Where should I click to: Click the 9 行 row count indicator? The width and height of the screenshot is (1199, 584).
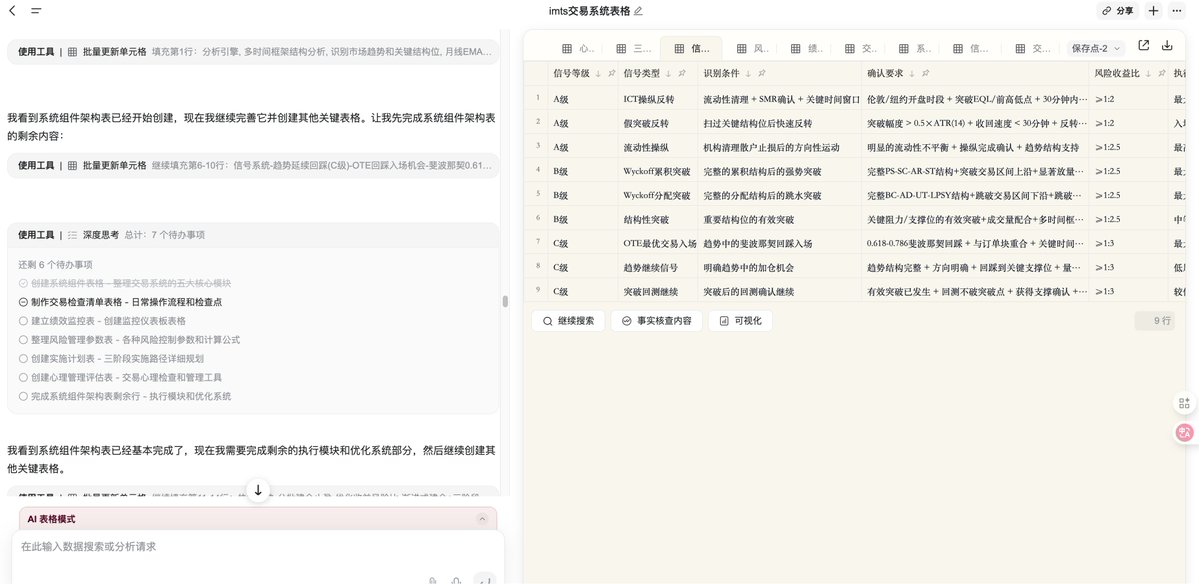[1155, 321]
